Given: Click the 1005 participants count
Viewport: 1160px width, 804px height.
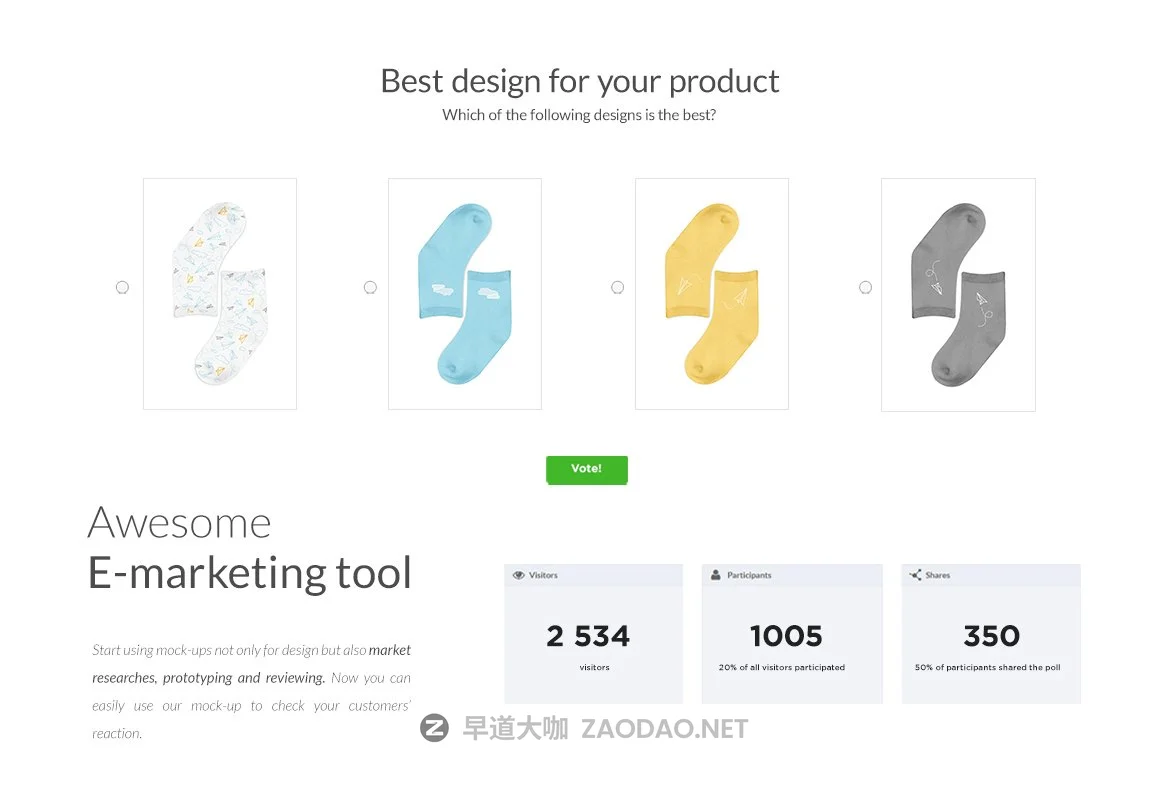Looking at the screenshot, I should click(786, 636).
